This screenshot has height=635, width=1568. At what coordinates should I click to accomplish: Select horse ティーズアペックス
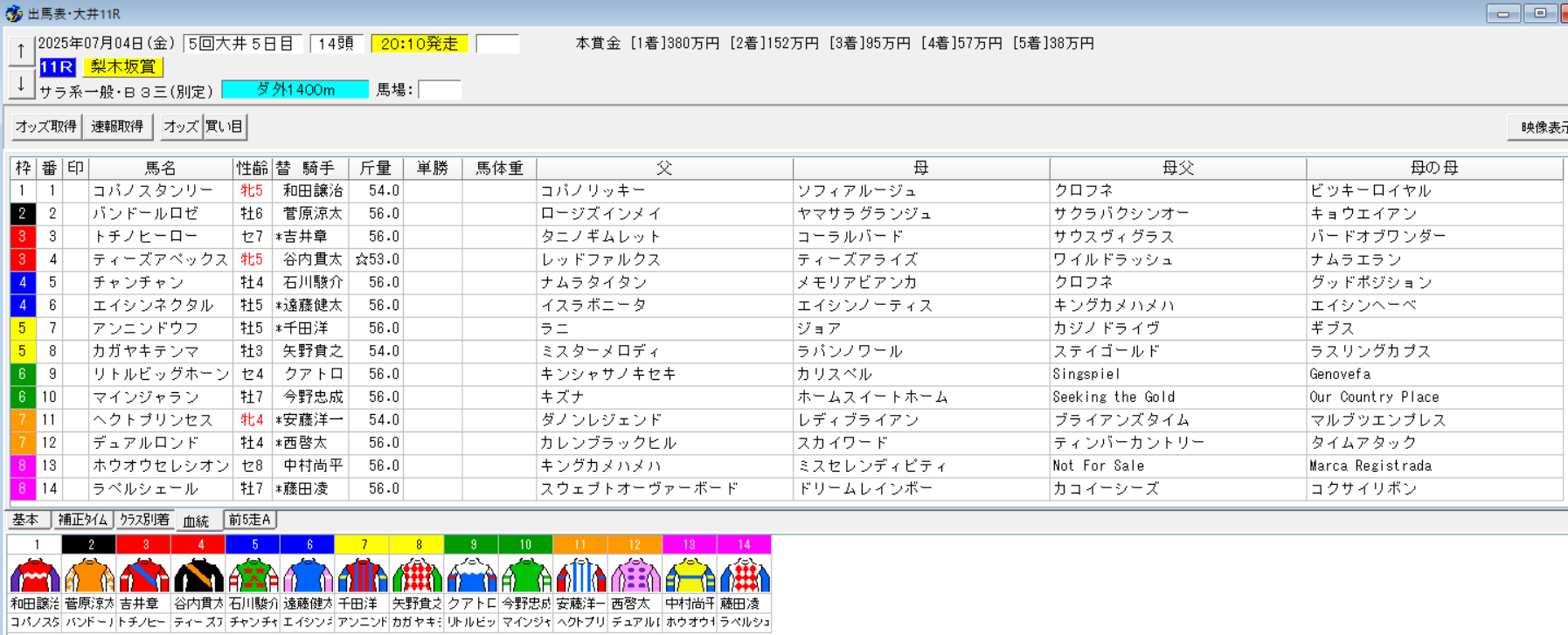click(160, 259)
